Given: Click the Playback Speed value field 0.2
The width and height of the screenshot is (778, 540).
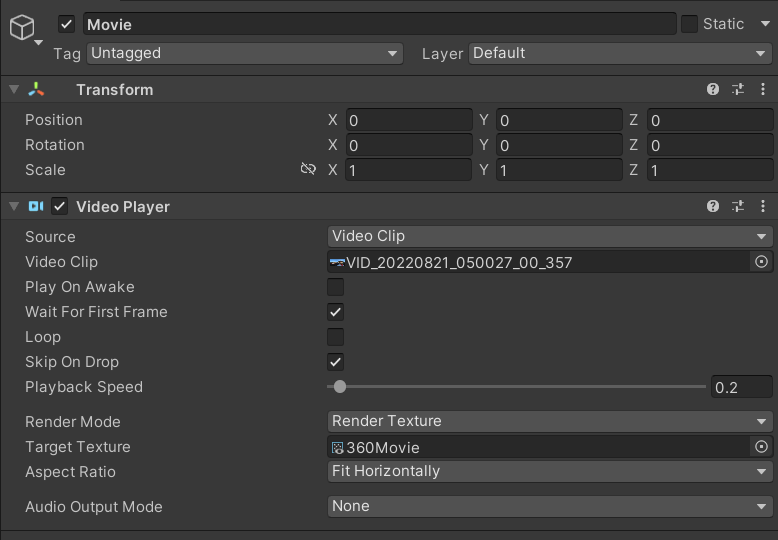Looking at the screenshot, I should 741,387.
